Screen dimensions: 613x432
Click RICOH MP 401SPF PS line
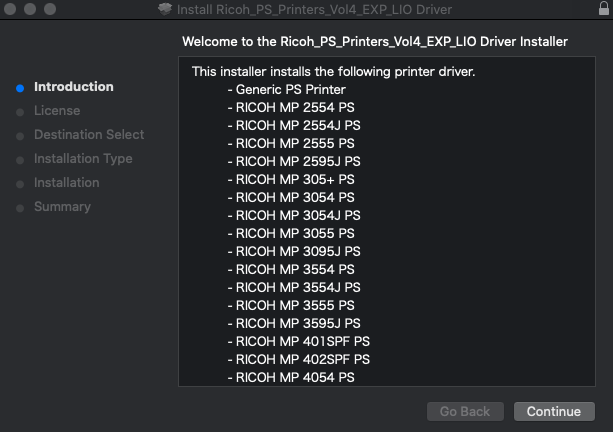click(x=299, y=341)
